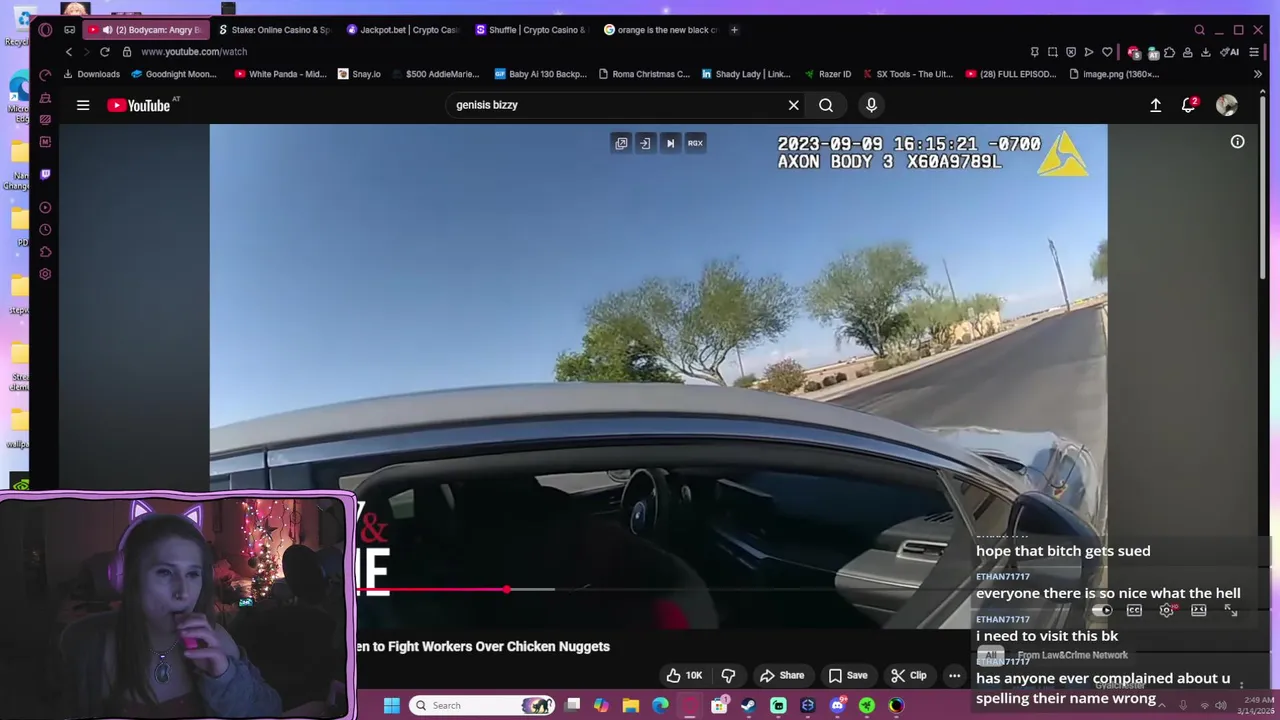Toggle the autoplay switch in the player

pos(1101,610)
